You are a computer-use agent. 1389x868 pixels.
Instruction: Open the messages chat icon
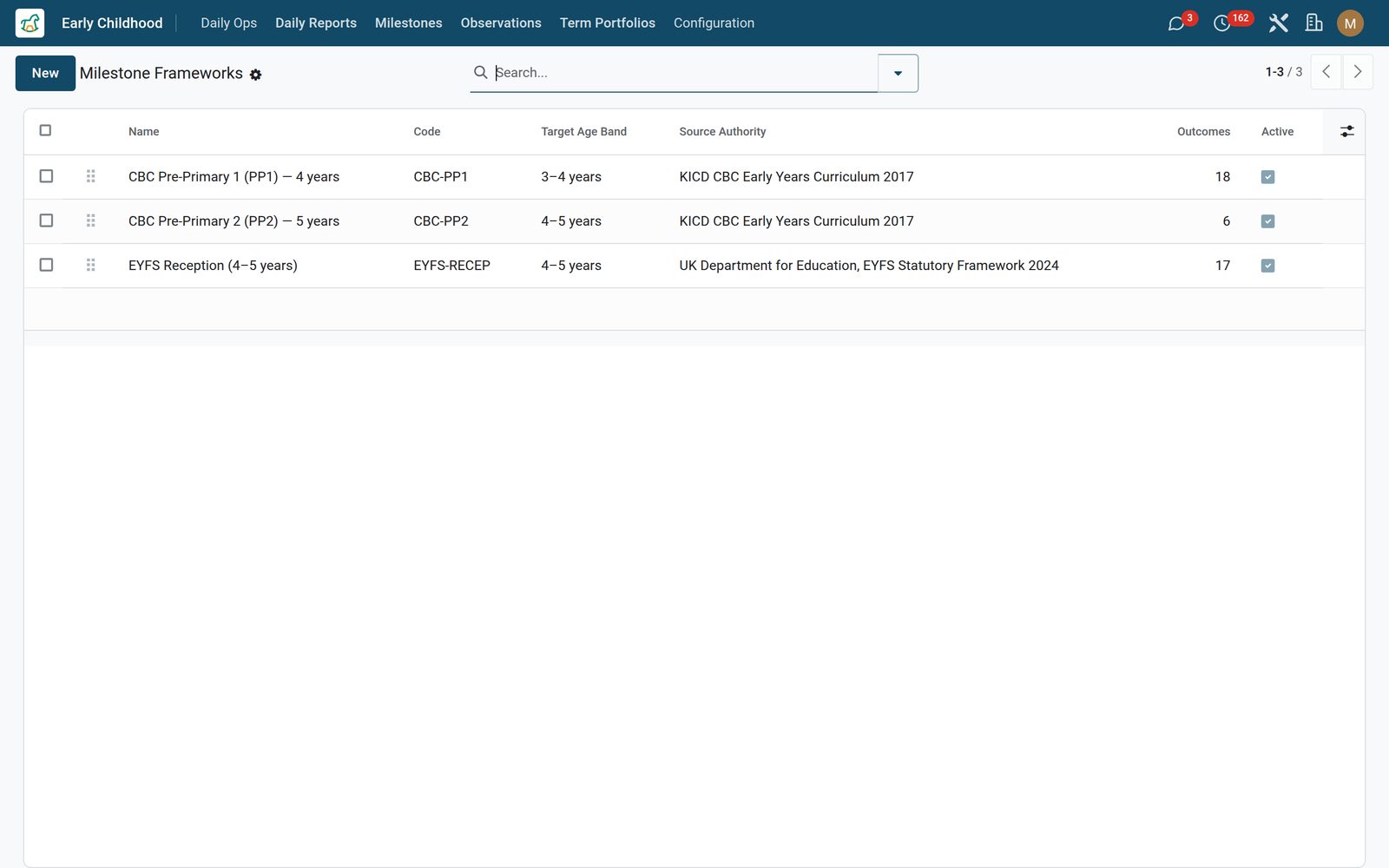1176,23
